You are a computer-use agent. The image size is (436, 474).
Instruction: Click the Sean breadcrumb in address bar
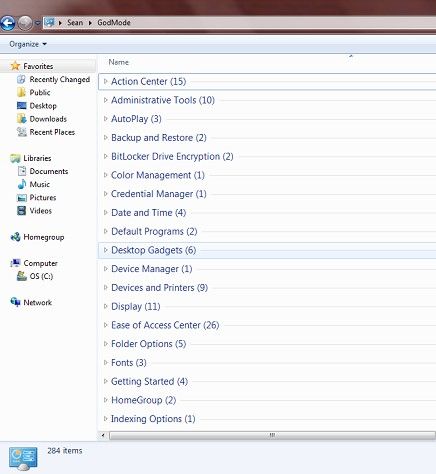click(75, 23)
